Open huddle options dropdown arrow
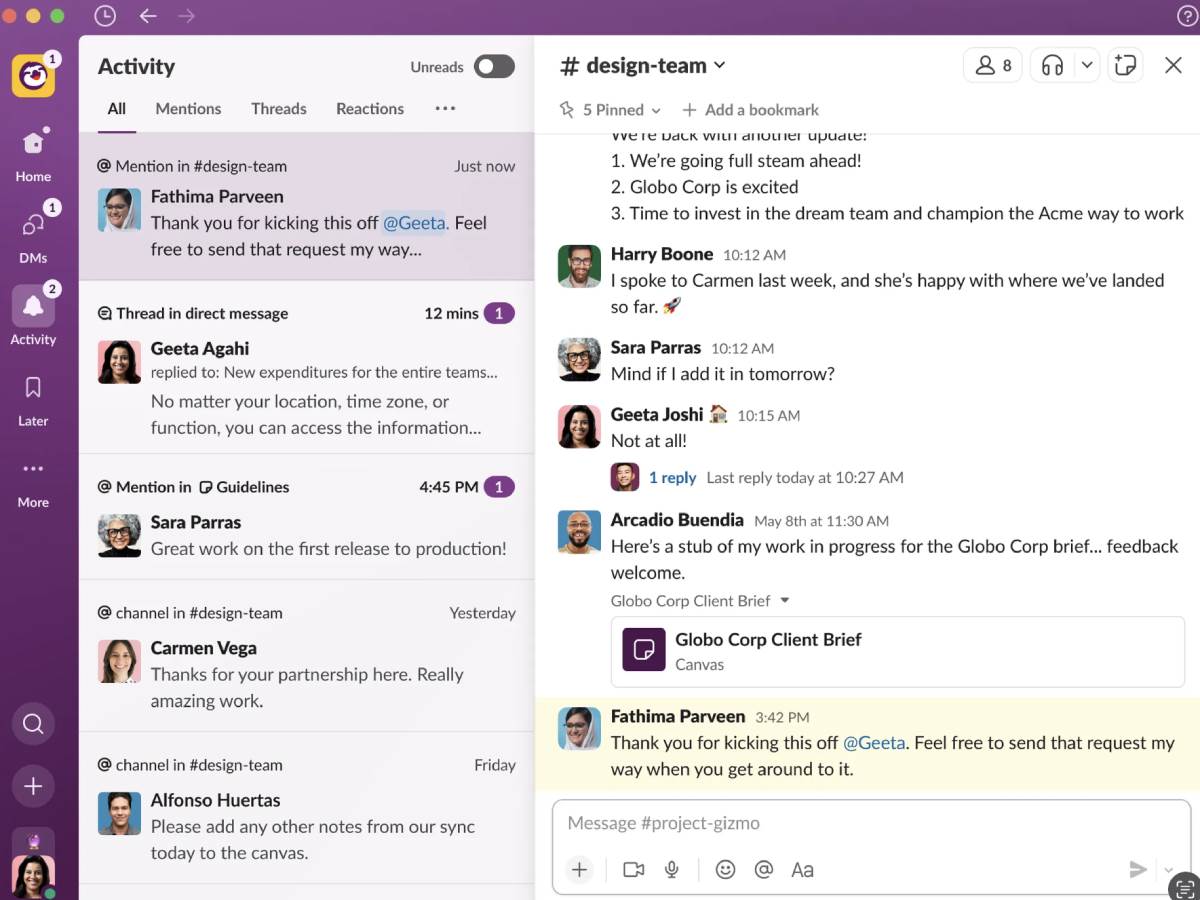1200x900 pixels. point(1087,66)
